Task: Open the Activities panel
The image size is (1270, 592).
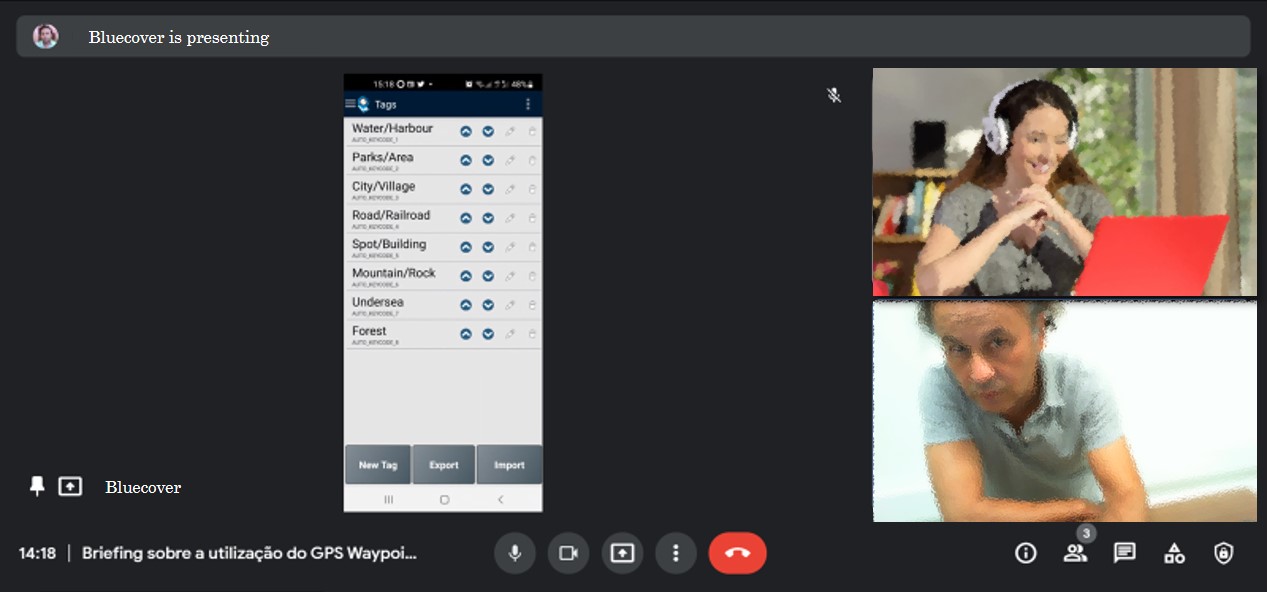Action: coord(1174,553)
